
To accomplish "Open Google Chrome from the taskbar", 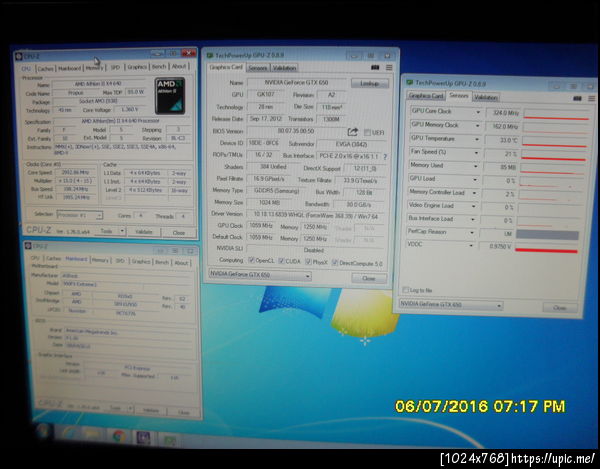I will [x=119, y=436].
